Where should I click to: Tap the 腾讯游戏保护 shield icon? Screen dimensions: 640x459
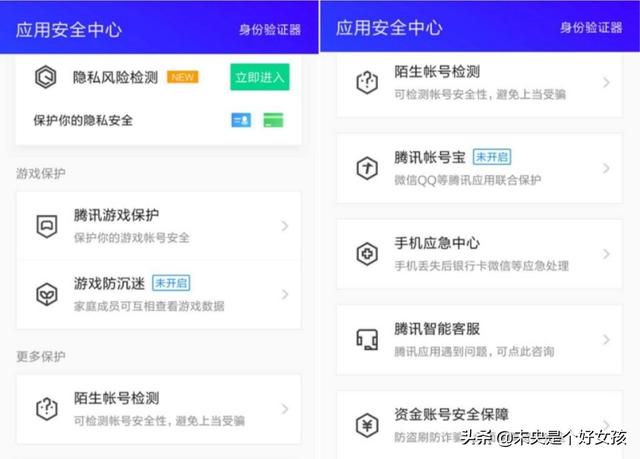tap(47, 226)
